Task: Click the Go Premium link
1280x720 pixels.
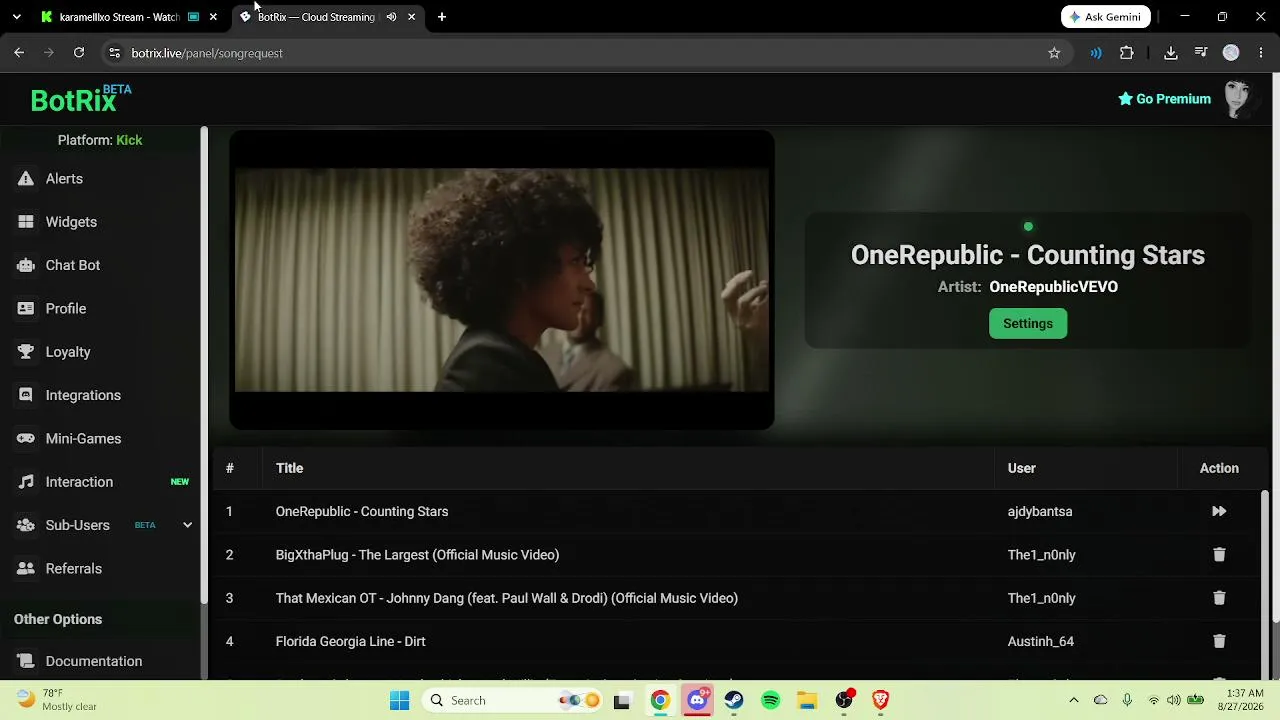Action: tap(1164, 99)
